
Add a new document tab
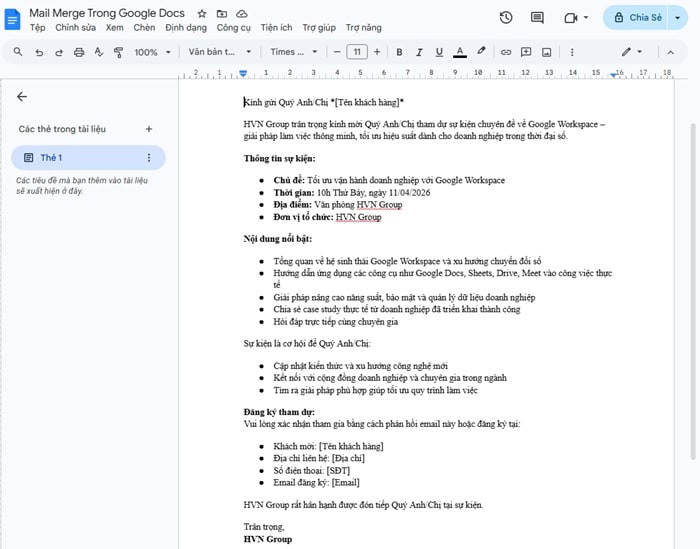click(x=149, y=129)
